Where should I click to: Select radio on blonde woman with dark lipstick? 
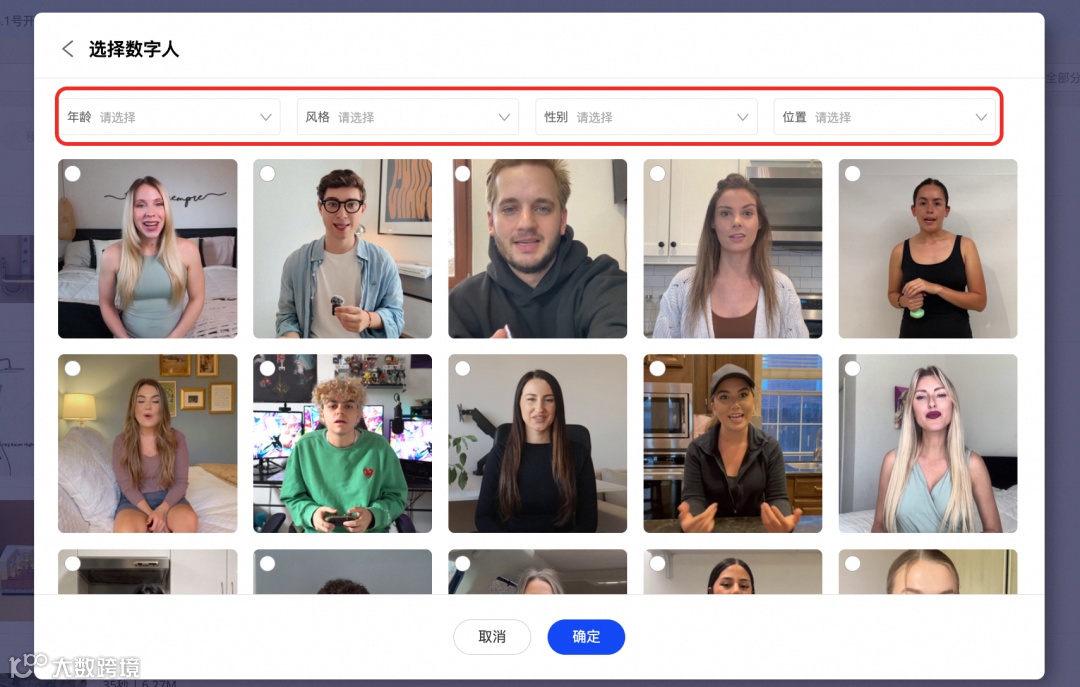(x=853, y=369)
